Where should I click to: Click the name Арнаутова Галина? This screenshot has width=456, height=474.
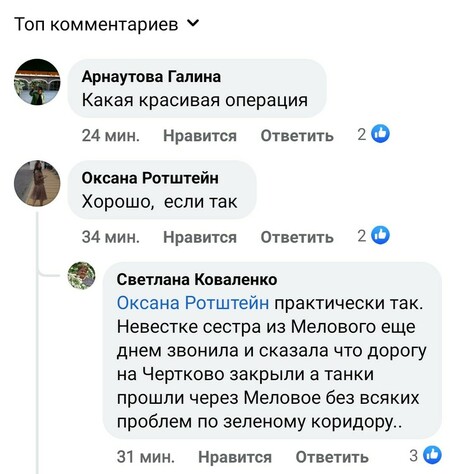tap(151, 77)
